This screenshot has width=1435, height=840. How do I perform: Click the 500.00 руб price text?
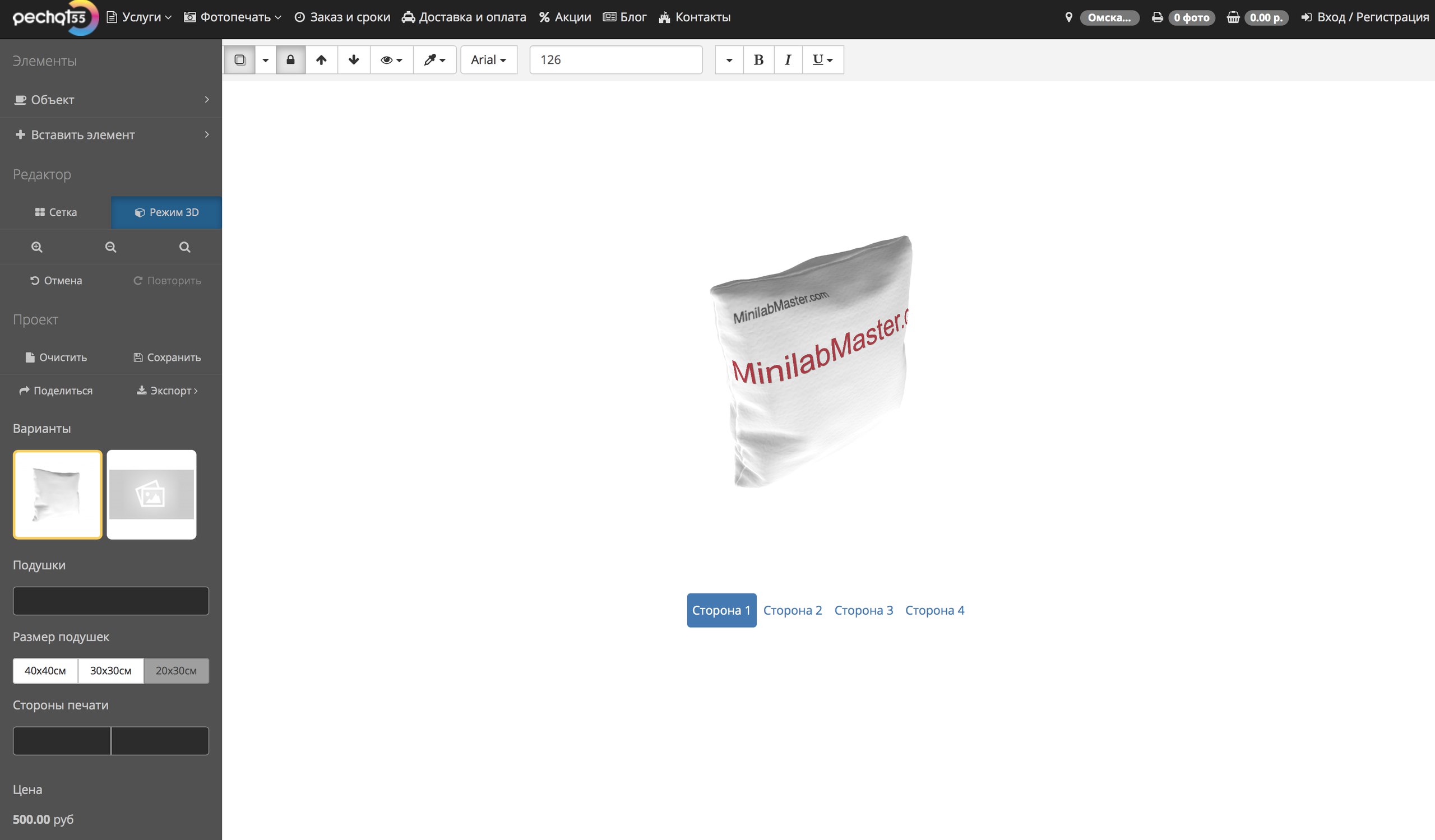[x=43, y=819]
